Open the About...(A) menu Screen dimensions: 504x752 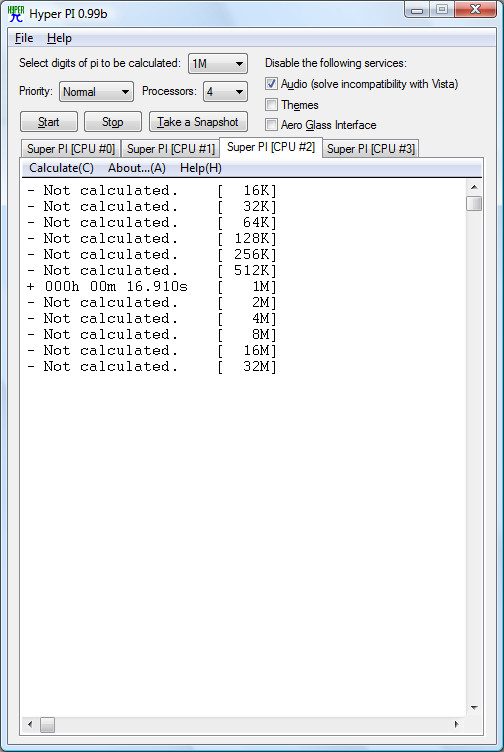tap(137, 168)
